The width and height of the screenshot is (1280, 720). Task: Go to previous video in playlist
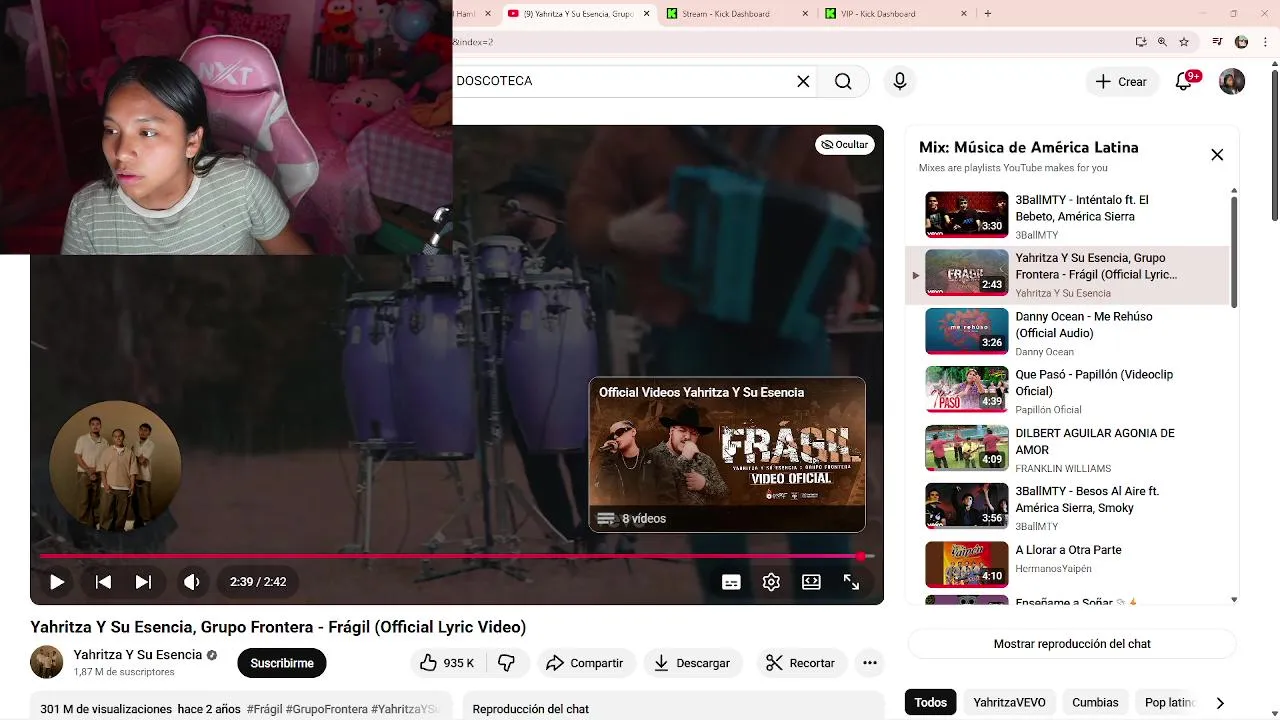coord(103,582)
